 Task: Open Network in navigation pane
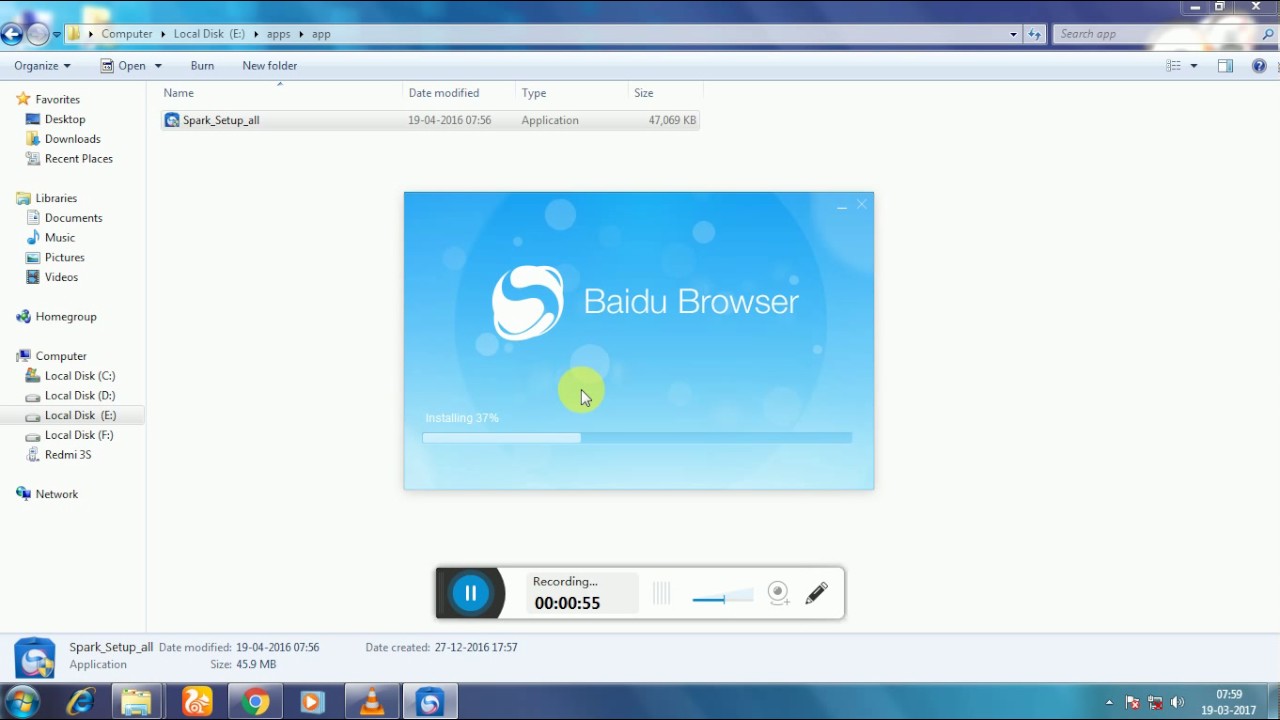pos(56,494)
